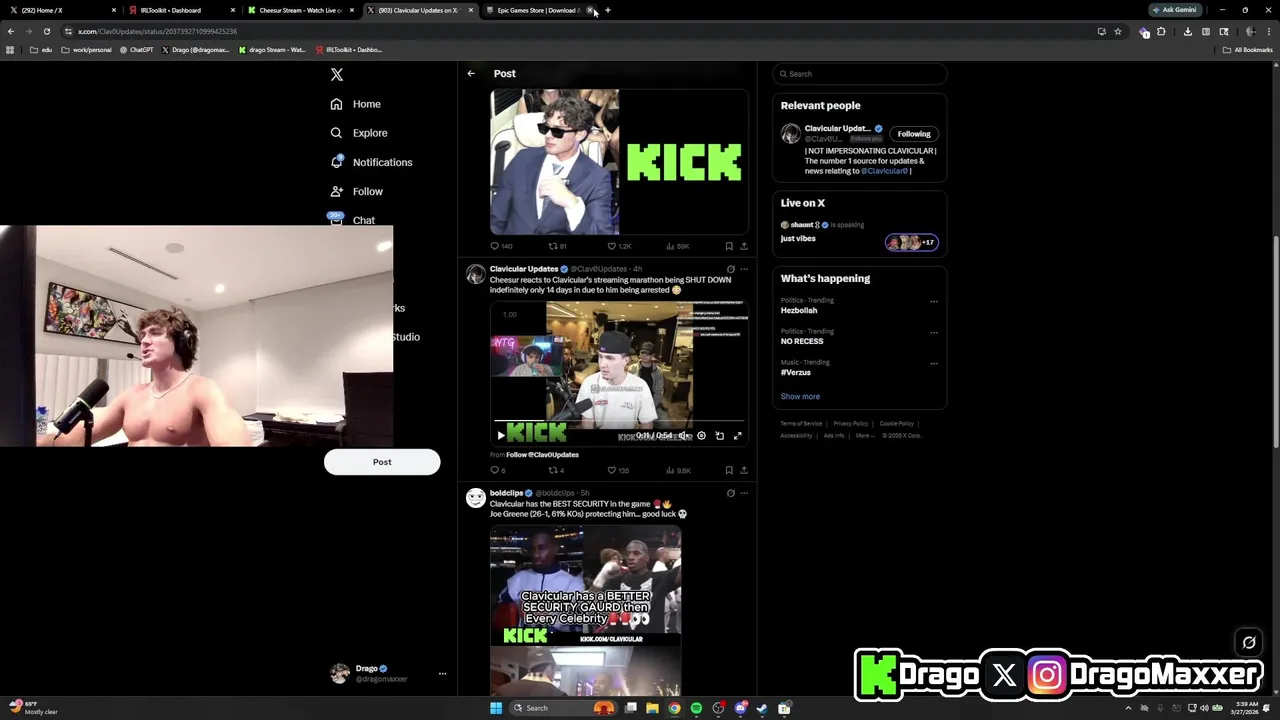
Task: Bookmark the Cheesur reacts post
Action: pyautogui.click(x=729, y=470)
